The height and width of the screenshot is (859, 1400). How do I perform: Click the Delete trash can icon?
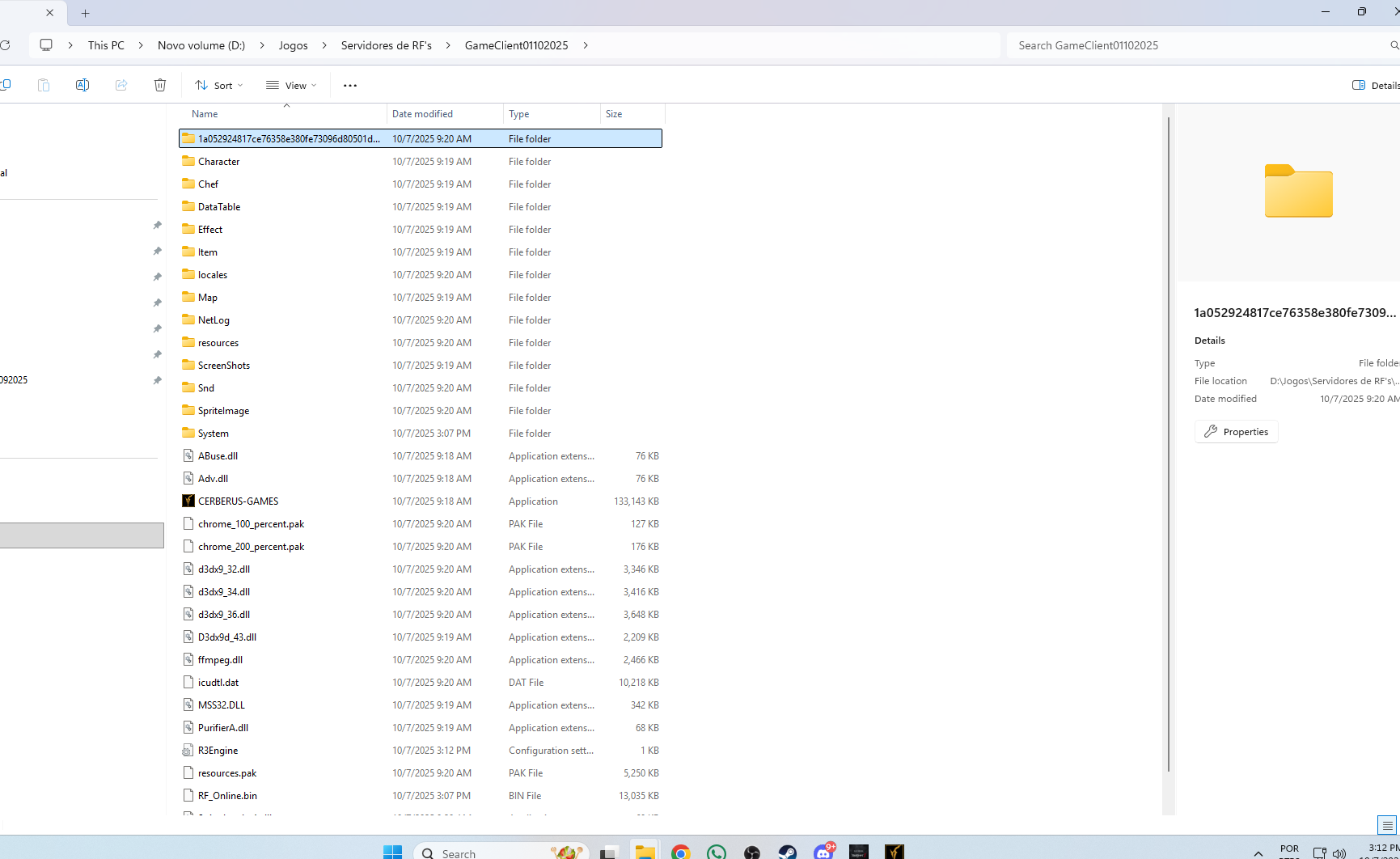pyautogui.click(x=160, y=85)
